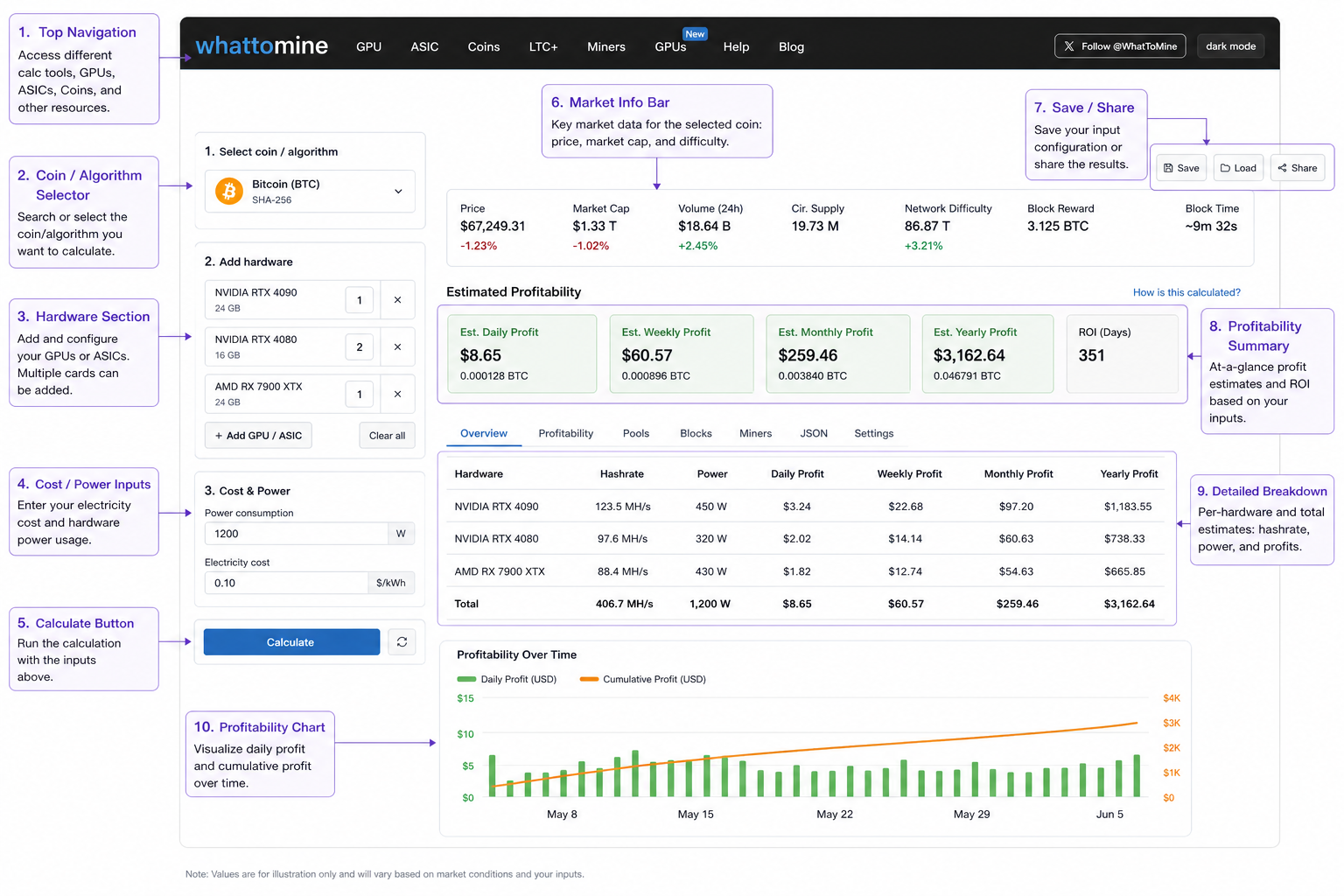Click the AMD RX 7900 XTX table row name
Viewport: 1344px width, 896px height.
point(500,571)
